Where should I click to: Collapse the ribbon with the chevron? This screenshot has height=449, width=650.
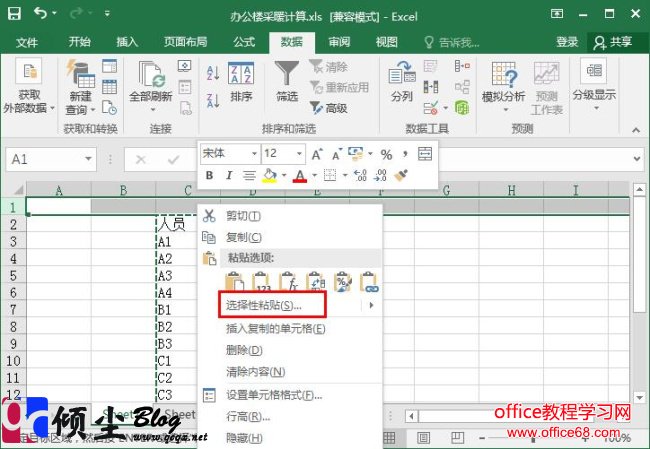[x=636, y=130]
